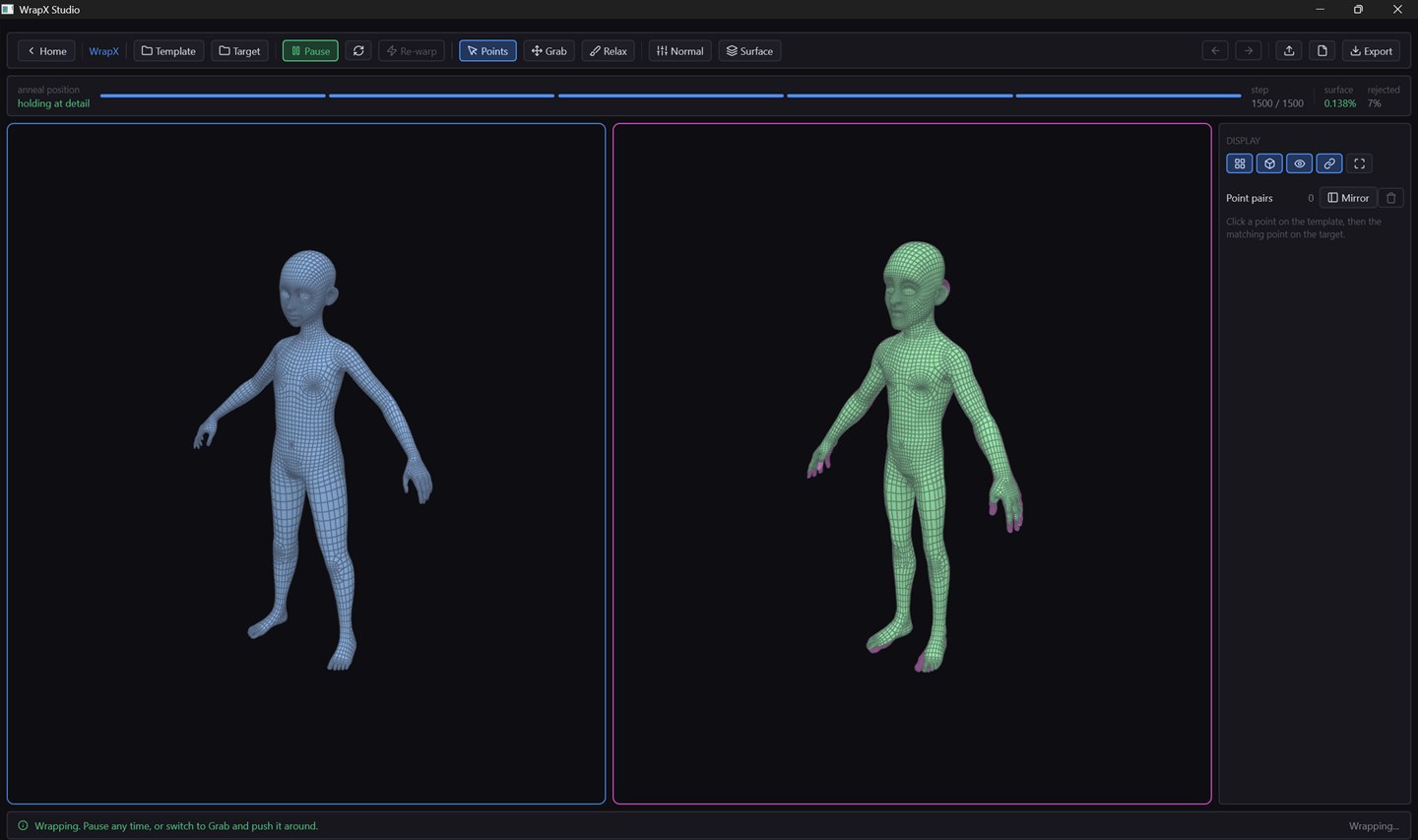Maximize or restore the WrapX Studio window
The image size is (1418, 840).
(x=1358, y=9)
